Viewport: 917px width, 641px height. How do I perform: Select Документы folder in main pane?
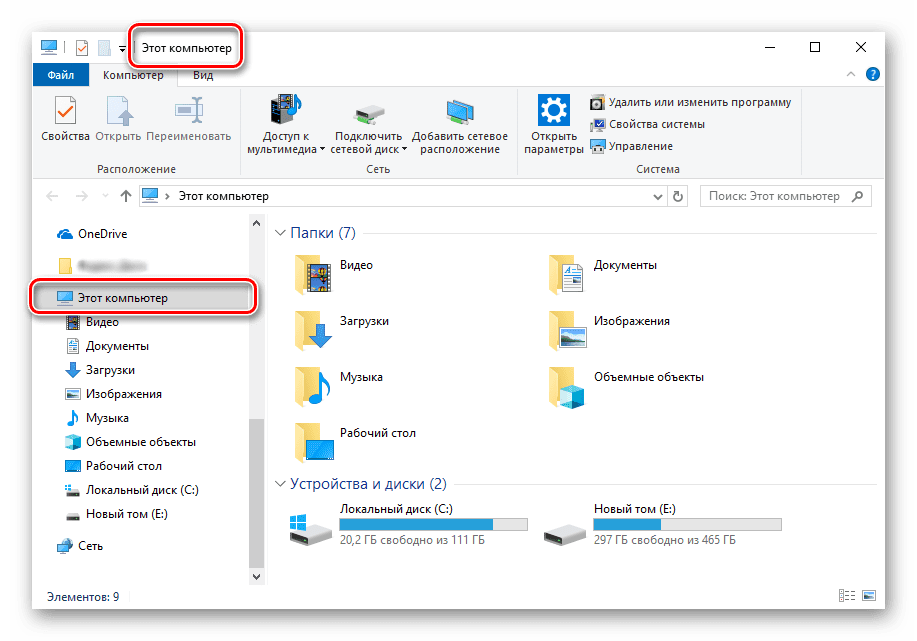pos(603,274)
